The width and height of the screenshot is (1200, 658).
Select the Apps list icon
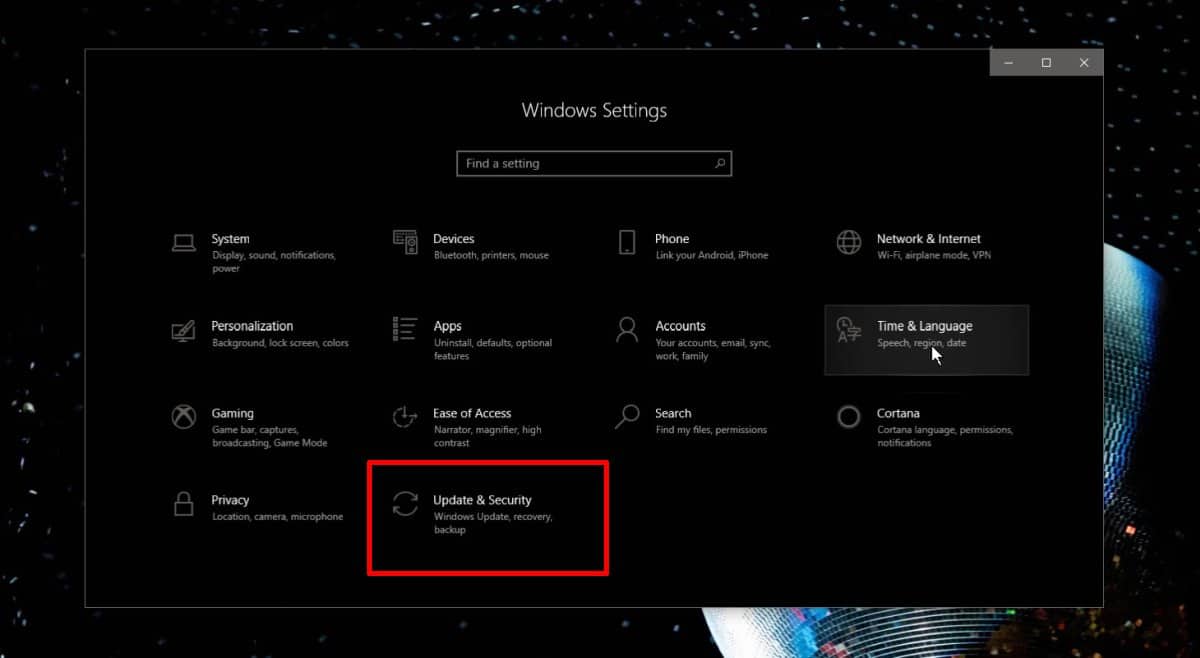405,329
